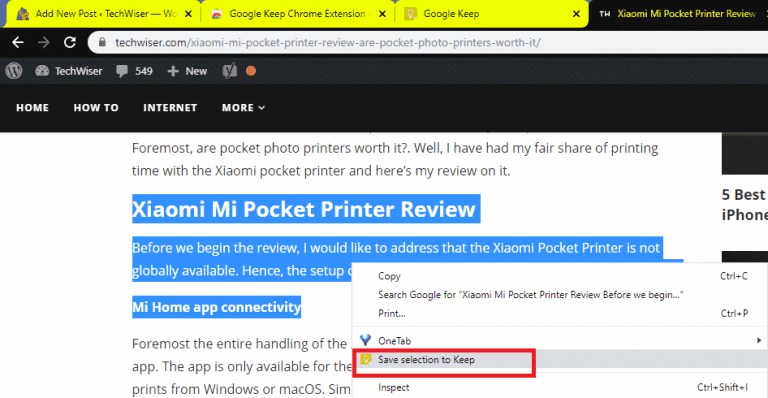The image size is (768, 398).
Task: Expand the OneTab submenu arrow
Action: click(x=759, y=340)
